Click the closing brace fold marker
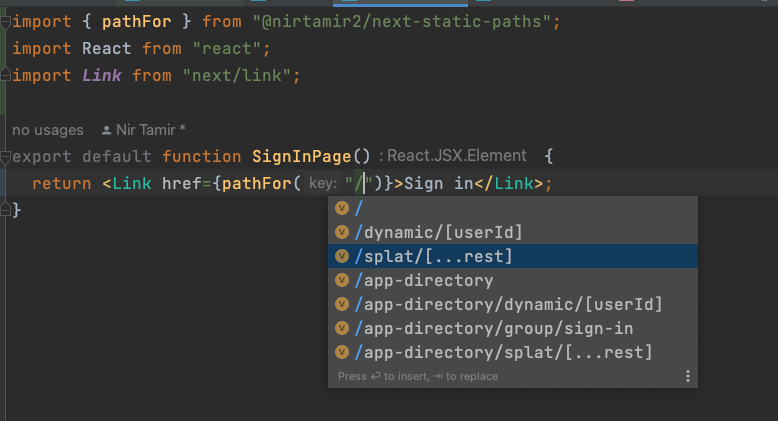 [x=5, y=210]
